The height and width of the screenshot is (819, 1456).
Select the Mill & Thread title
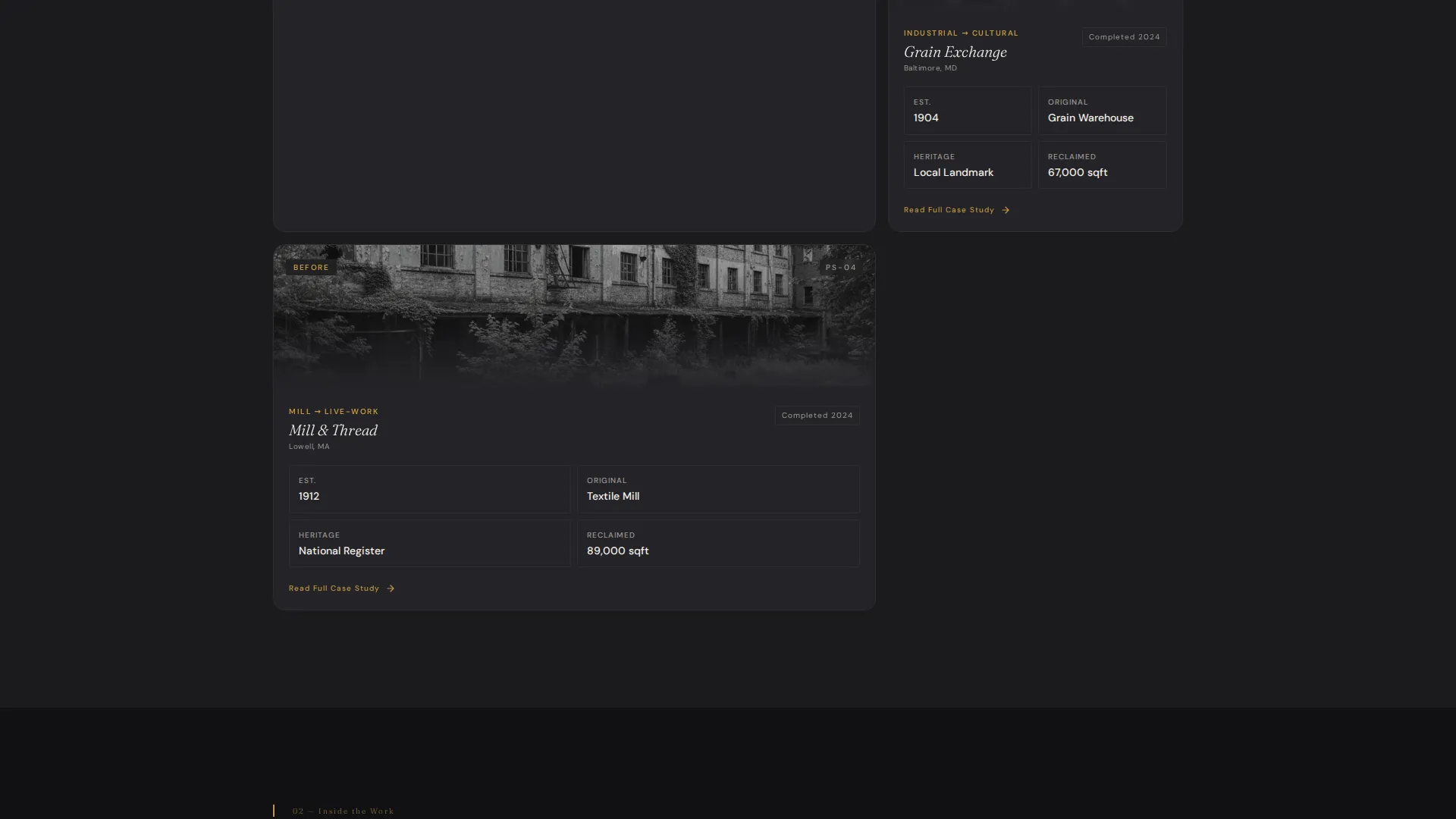pyautogui.click(x=333, y=431)
